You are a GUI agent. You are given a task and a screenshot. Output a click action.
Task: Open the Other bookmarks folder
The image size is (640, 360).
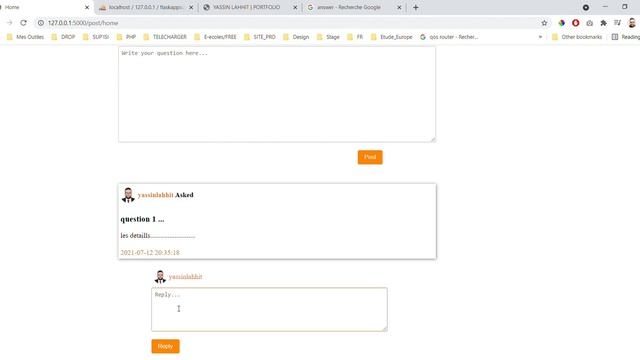577,37
